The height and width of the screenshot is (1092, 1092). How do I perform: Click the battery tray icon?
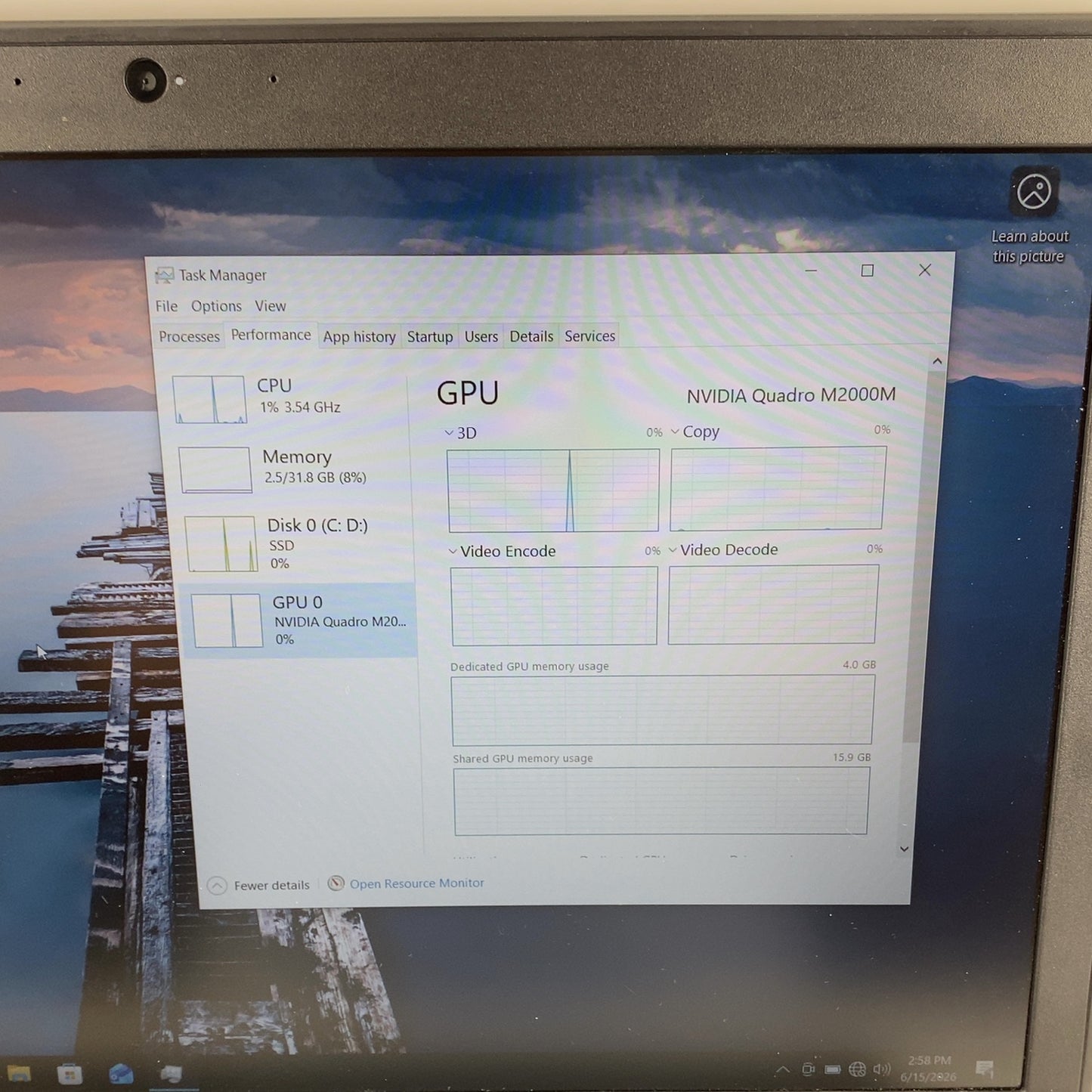(833, 1069)
